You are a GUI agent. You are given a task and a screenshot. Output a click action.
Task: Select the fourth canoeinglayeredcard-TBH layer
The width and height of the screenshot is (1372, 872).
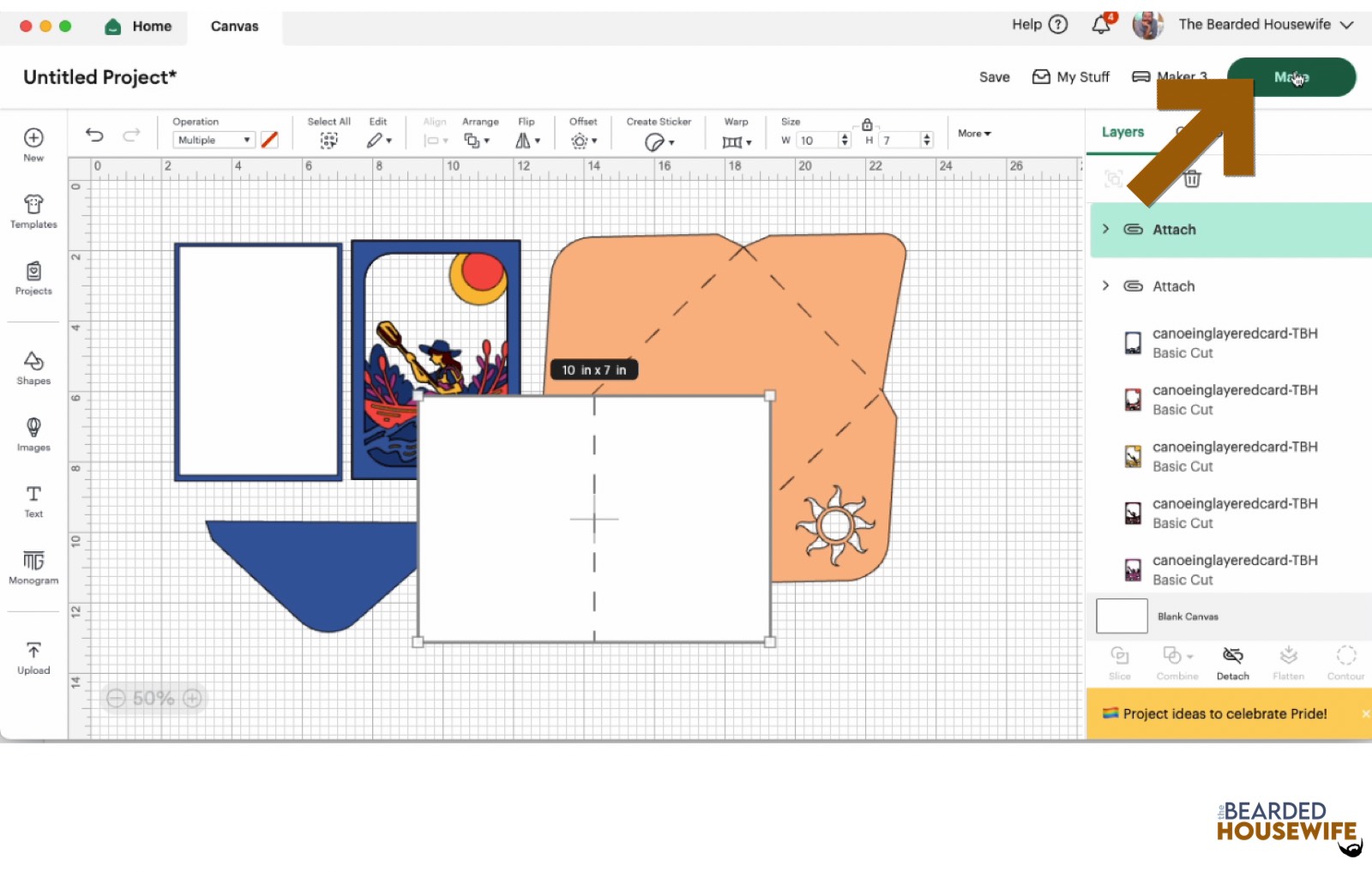click(1231, 513)
